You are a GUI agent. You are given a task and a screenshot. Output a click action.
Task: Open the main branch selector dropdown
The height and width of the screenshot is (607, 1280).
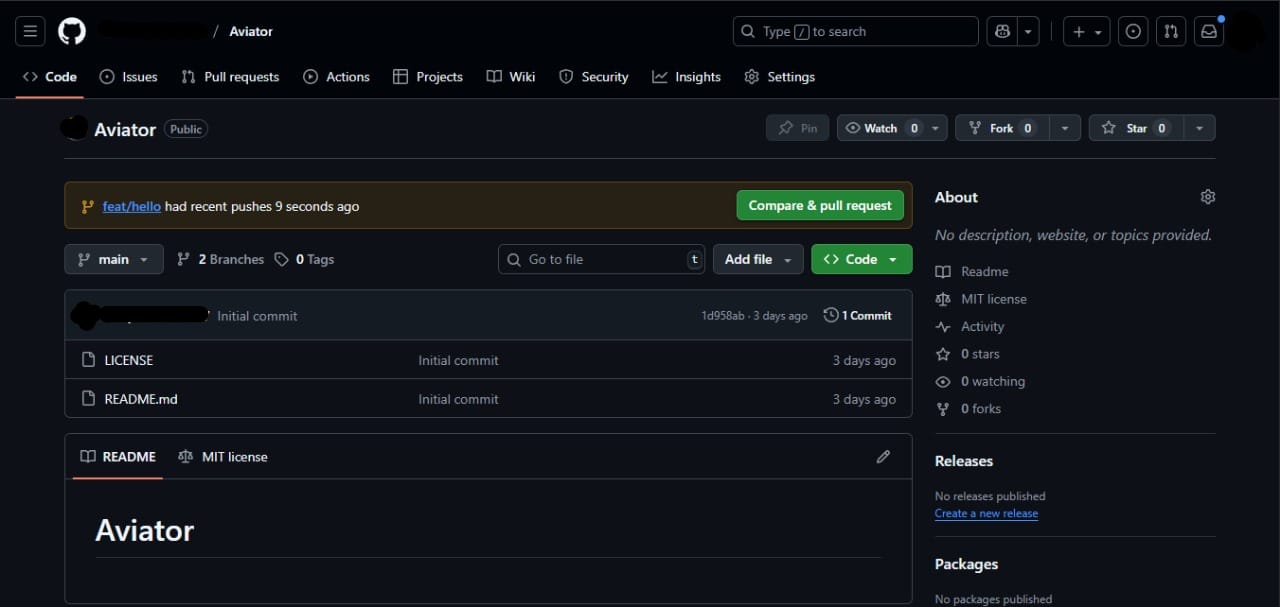pyautogui.click(x=113, y=259)
